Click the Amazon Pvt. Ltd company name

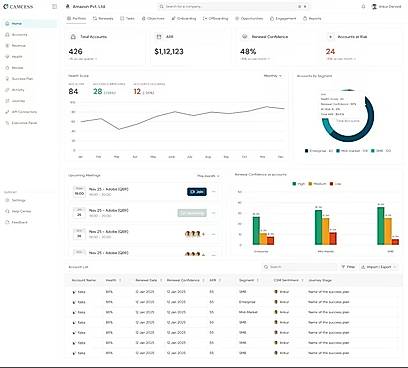point(89,6)
